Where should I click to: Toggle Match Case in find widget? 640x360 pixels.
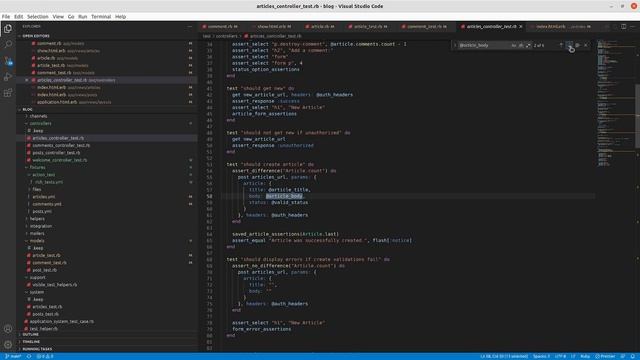tap(514, 45)
